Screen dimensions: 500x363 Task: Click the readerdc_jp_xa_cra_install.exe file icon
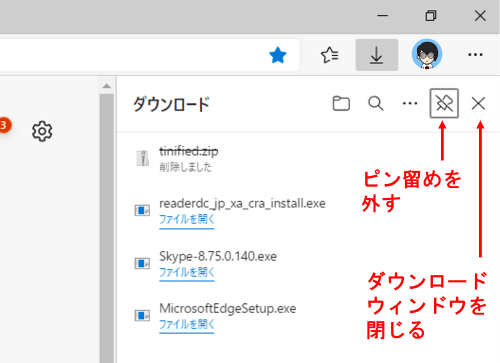pos(142,210)
